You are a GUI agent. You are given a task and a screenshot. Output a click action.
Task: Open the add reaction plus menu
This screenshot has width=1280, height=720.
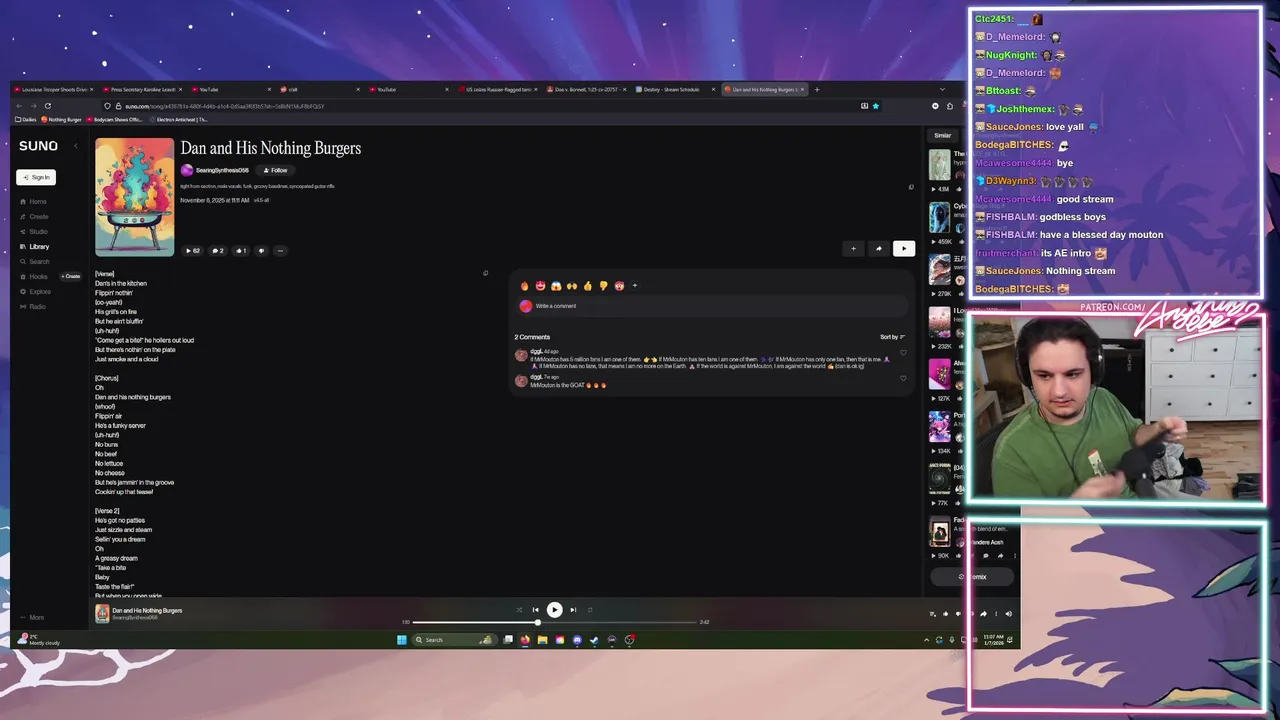634,286
